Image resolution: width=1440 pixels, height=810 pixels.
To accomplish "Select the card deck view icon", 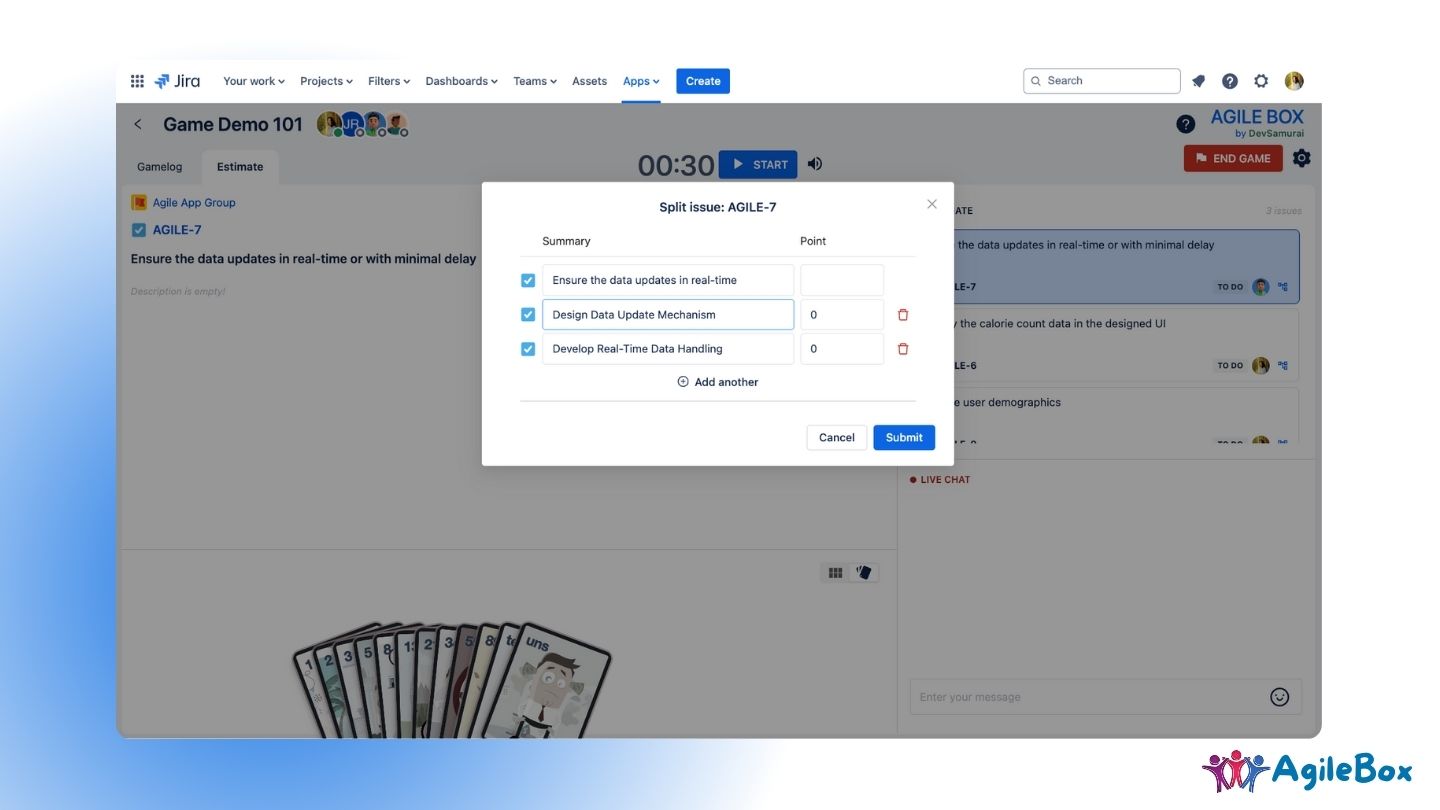I will pos(864,572).
